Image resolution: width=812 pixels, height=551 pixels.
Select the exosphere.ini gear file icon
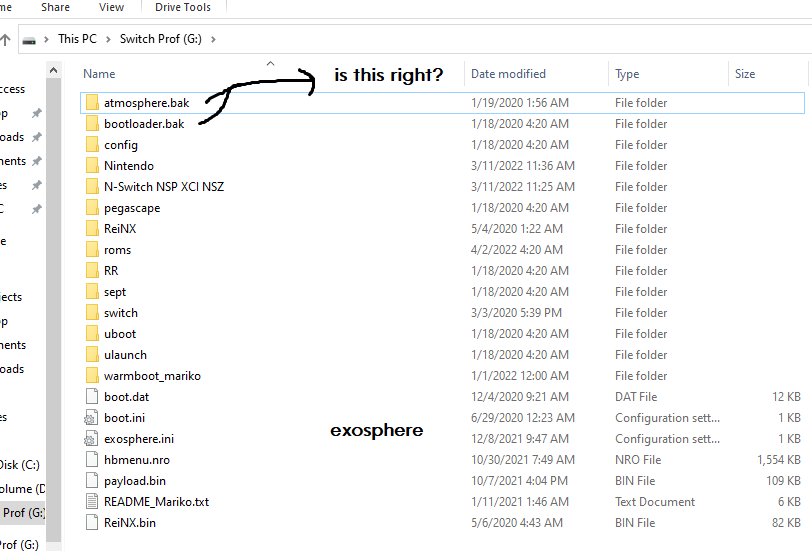[x=91, y=439]
